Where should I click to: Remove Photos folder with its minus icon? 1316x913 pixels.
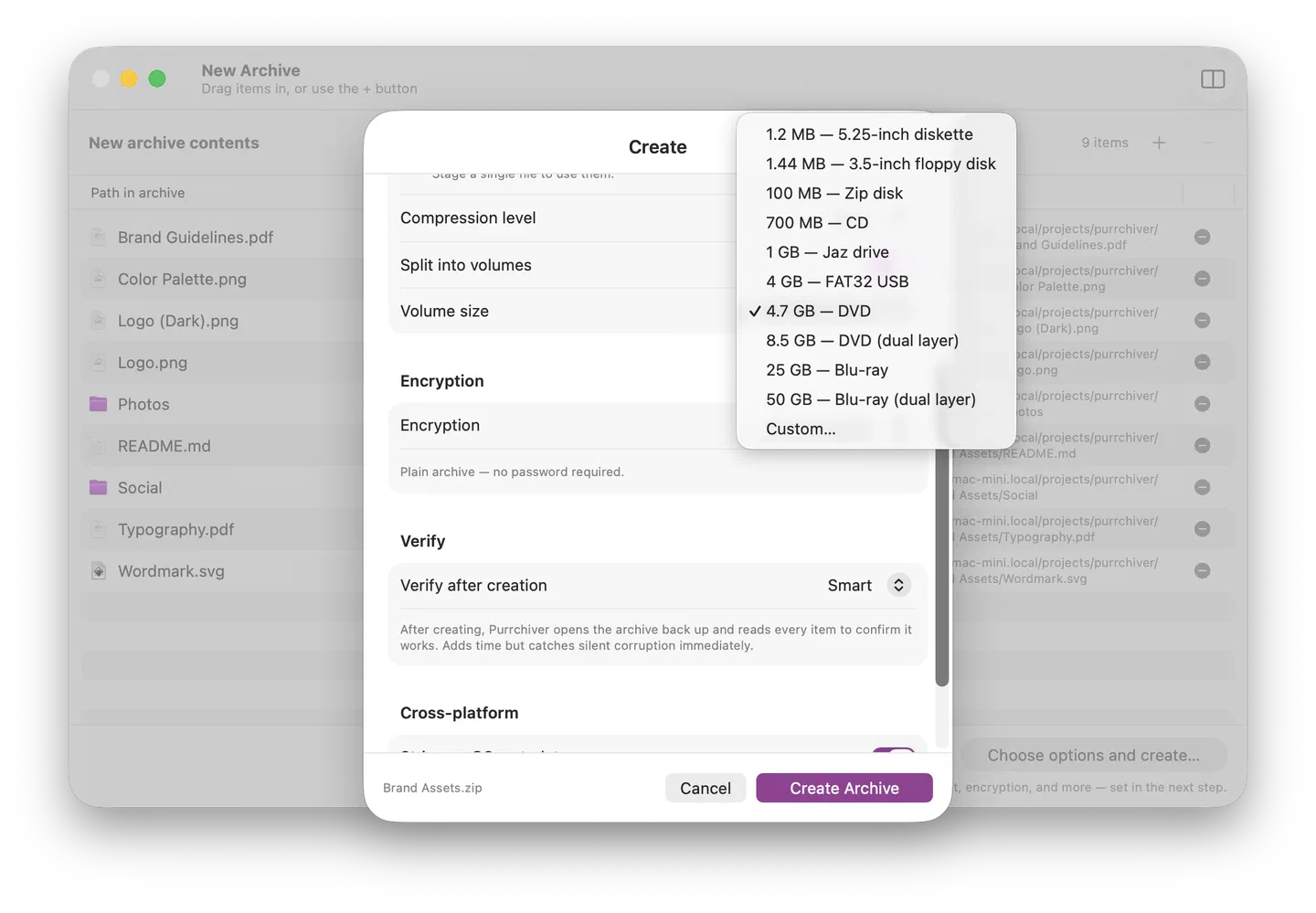coord(1203,404)
